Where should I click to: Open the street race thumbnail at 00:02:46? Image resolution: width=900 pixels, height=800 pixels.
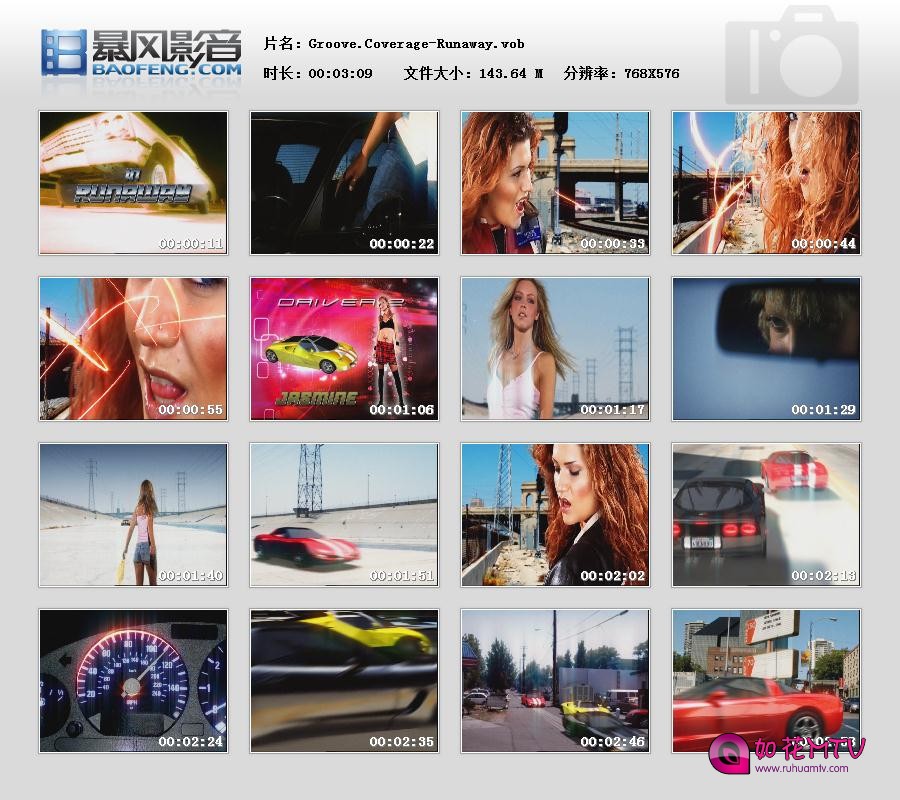(x=556, y=681)
